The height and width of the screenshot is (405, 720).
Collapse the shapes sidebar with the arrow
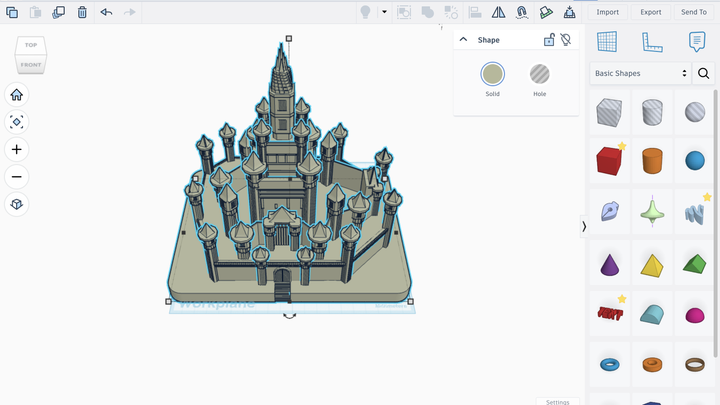584,227
